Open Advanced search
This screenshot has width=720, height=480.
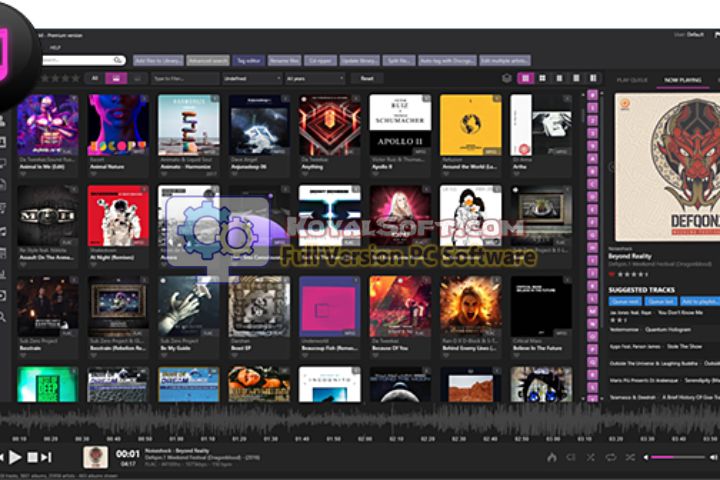208,61
